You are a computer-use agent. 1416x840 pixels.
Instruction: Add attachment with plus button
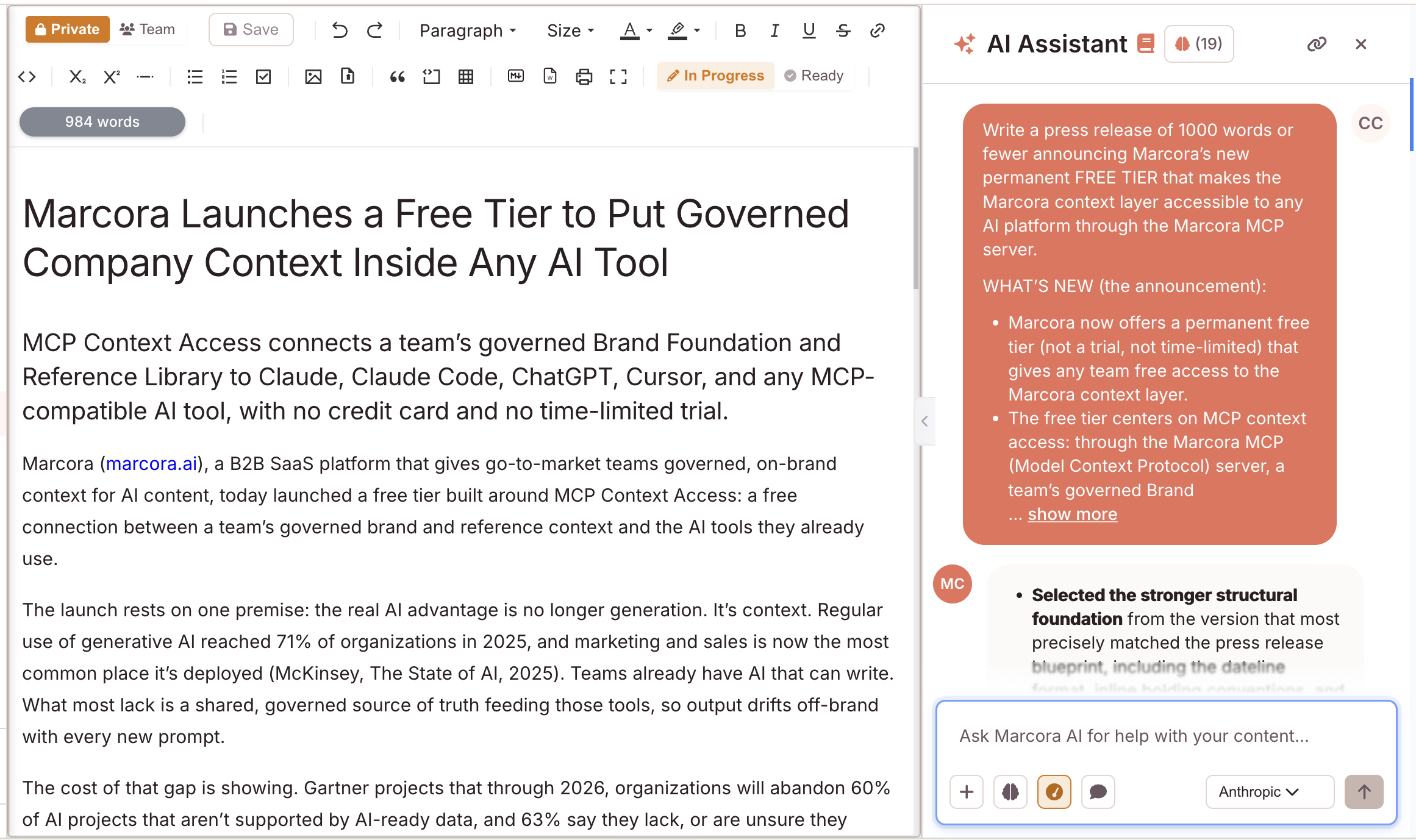[x=967, y=791]
